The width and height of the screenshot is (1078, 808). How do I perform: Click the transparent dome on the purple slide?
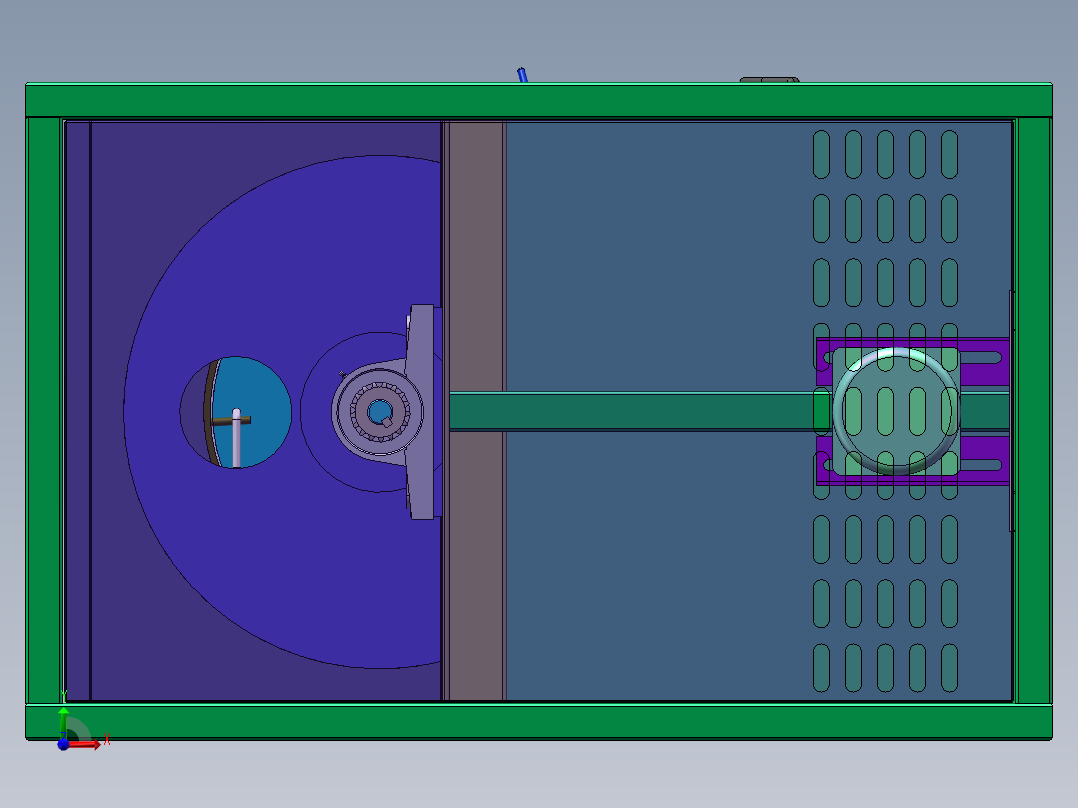(895, 410)
